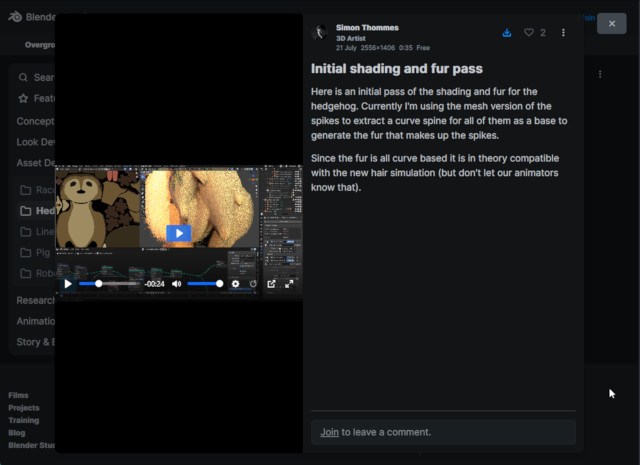Click the post title Initial shading and fur pass

397,69
